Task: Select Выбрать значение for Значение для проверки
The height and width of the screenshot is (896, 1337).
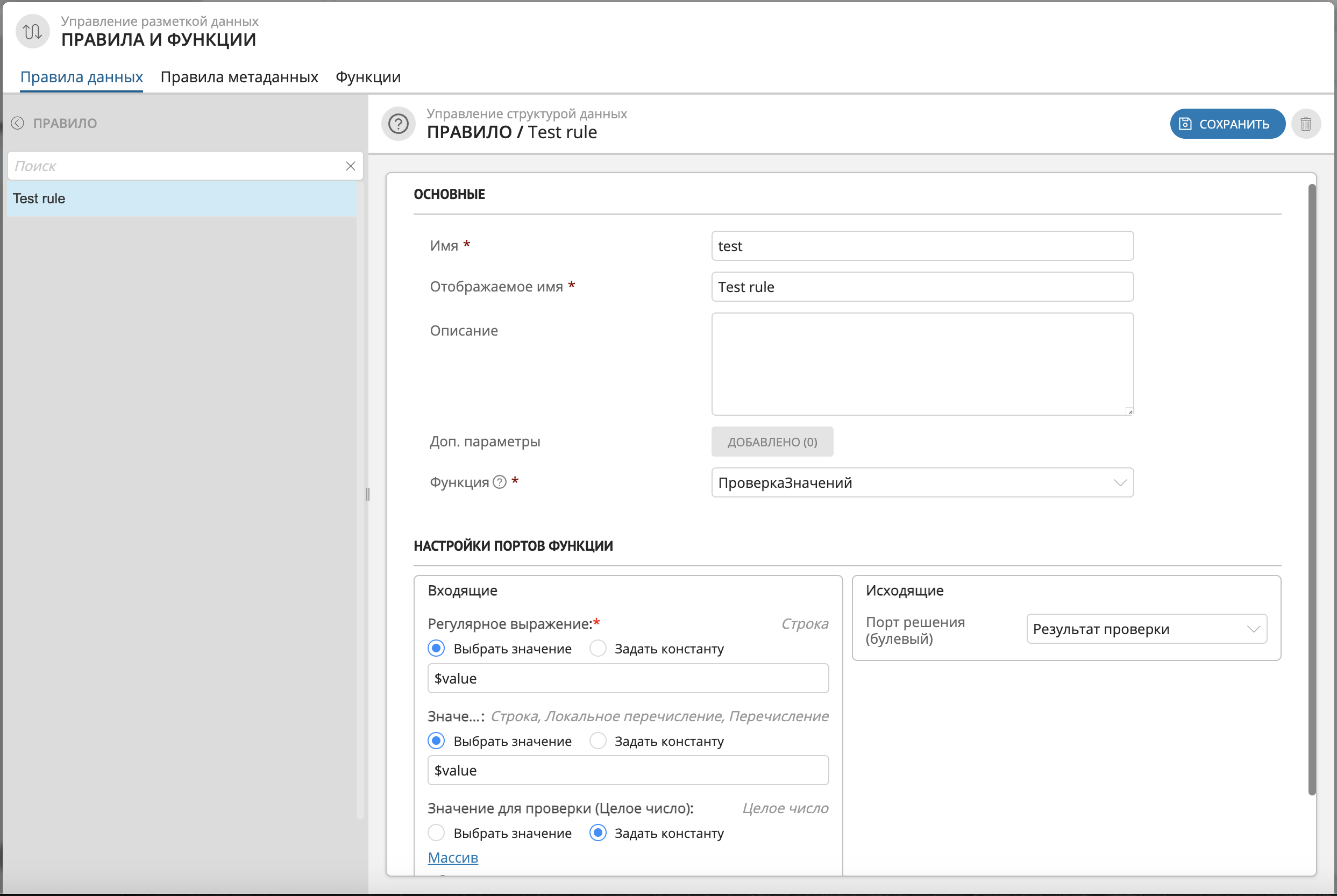Action: [437, 833]
